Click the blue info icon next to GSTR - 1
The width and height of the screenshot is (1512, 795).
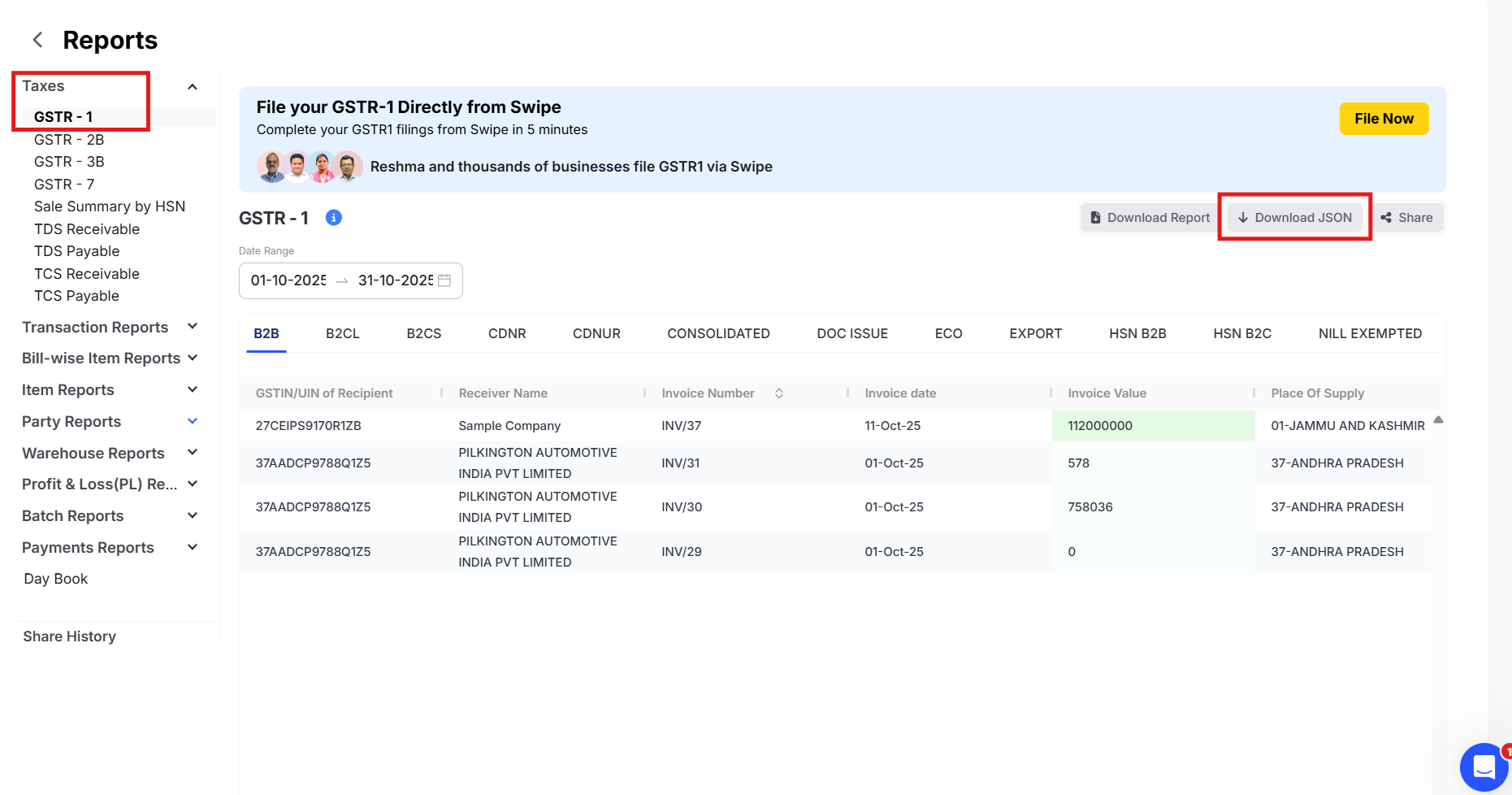(333, 218)
